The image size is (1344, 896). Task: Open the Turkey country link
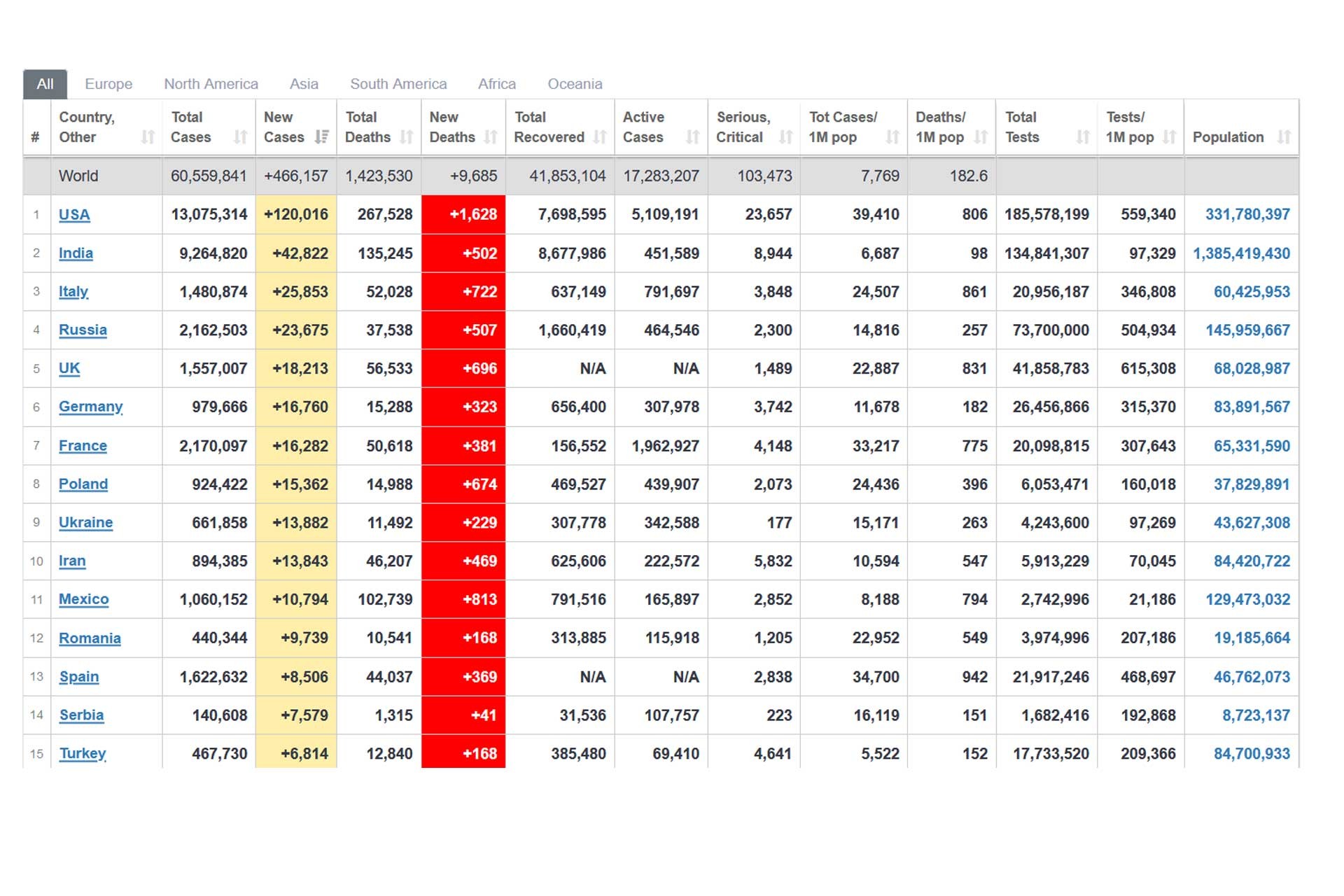coord(83,754)
